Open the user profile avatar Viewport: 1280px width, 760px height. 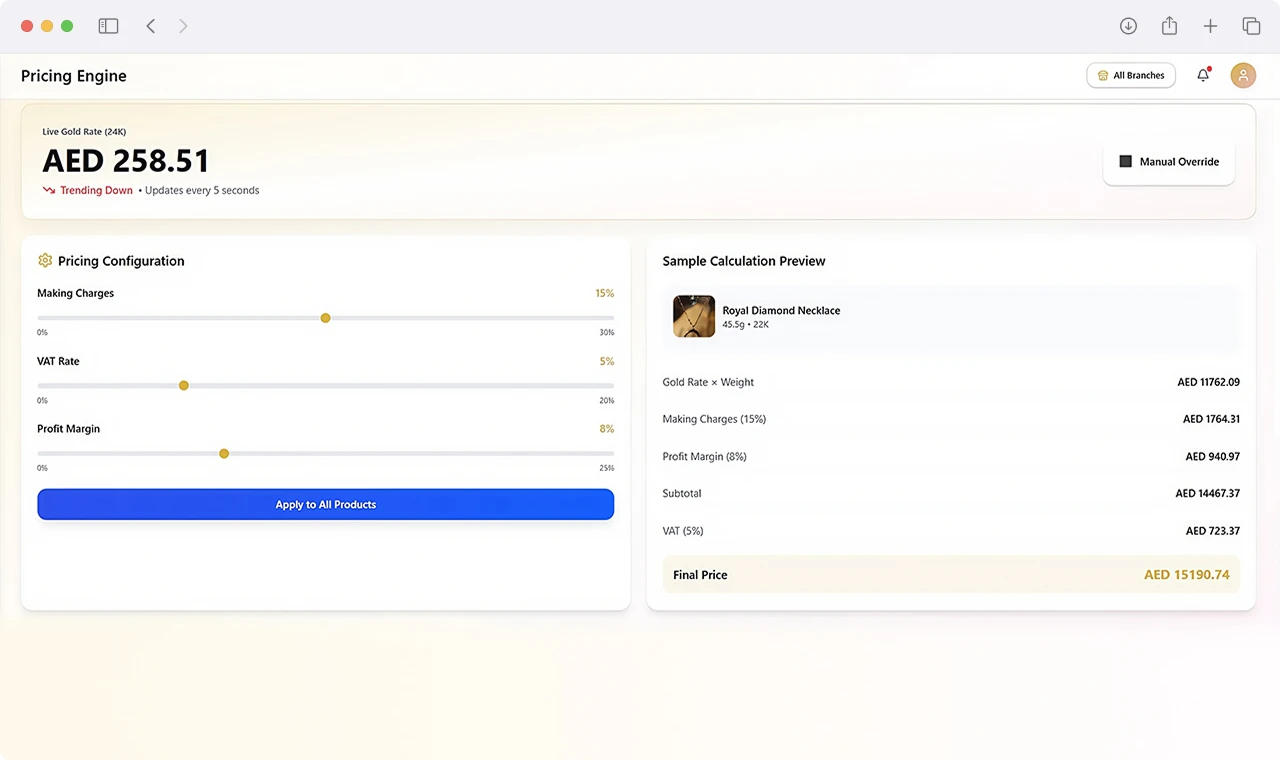1243,75
